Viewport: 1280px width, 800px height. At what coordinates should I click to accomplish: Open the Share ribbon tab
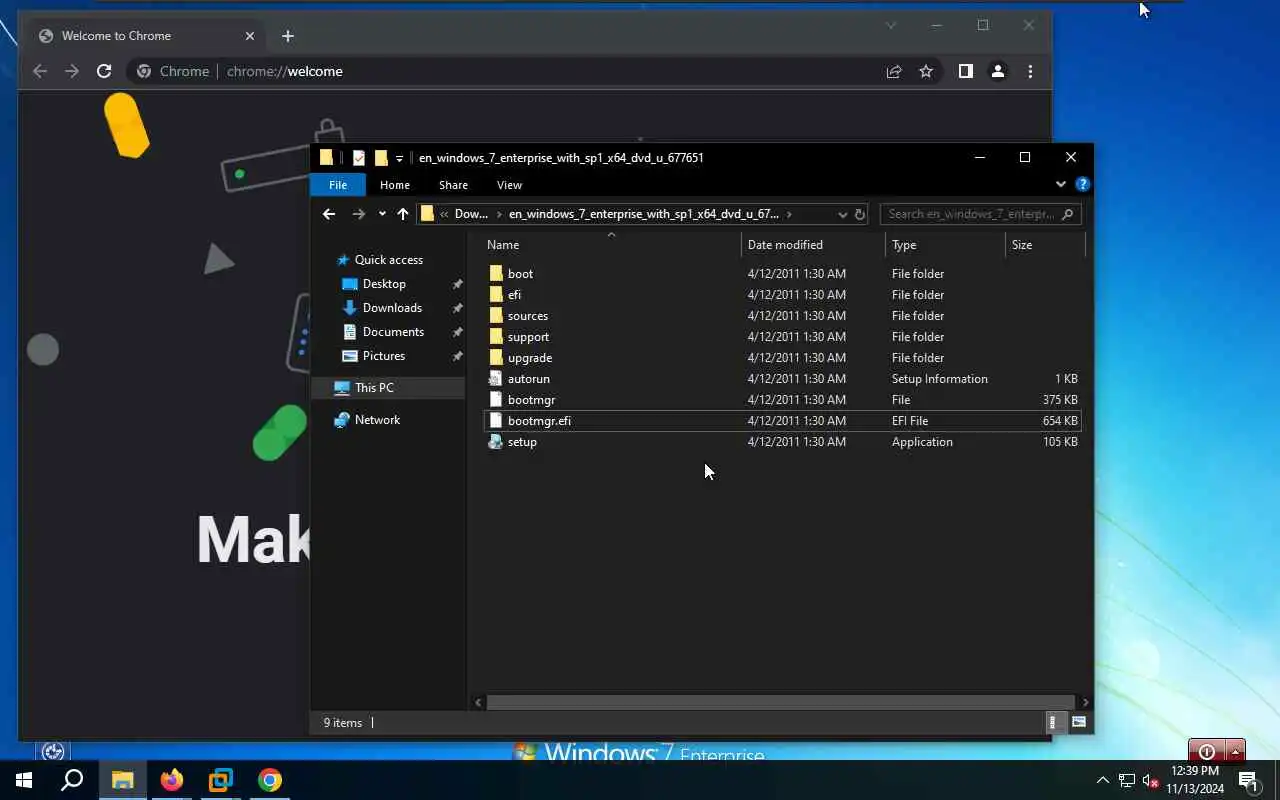453,184
